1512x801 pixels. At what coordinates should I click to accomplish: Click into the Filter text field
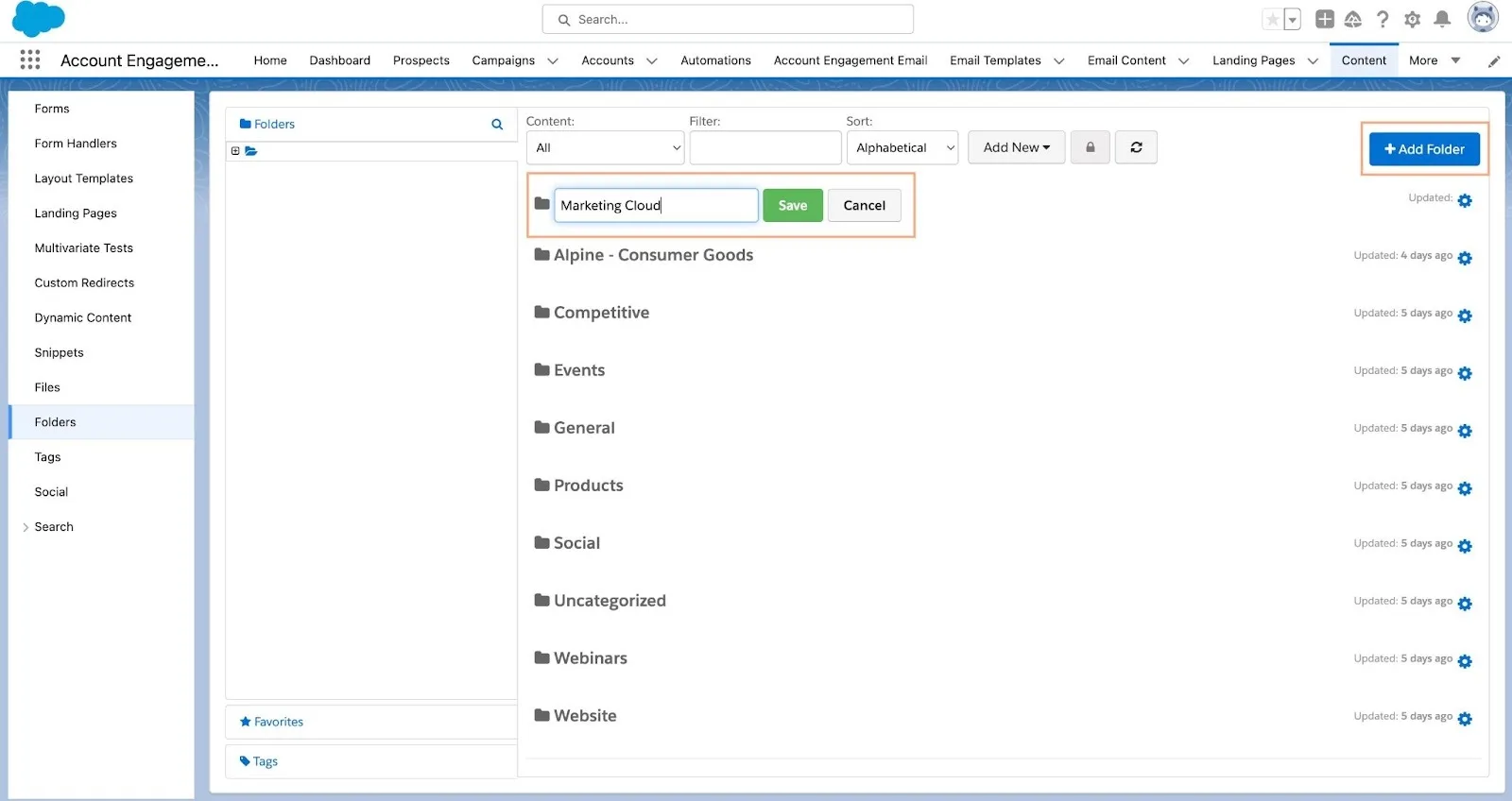pos(765,147)
